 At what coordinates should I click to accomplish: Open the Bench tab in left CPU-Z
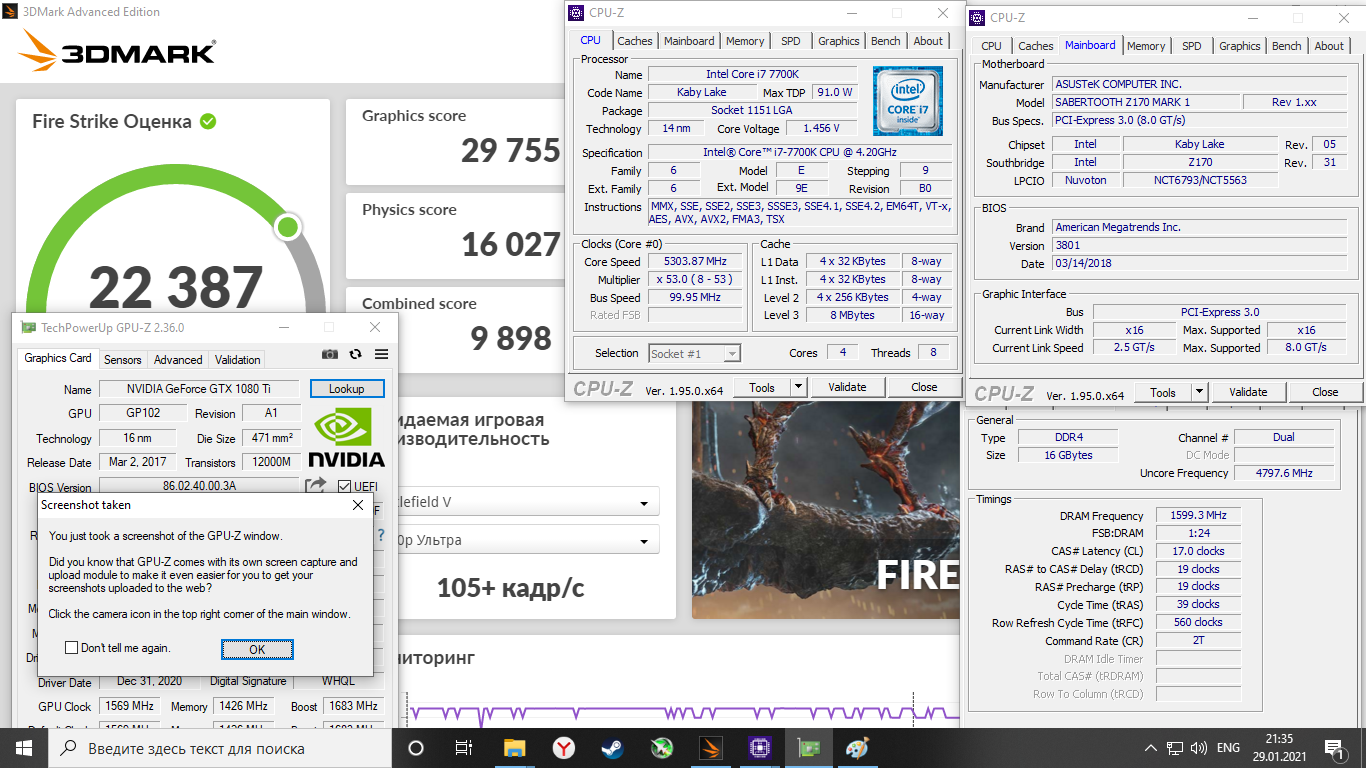point(886,41)
